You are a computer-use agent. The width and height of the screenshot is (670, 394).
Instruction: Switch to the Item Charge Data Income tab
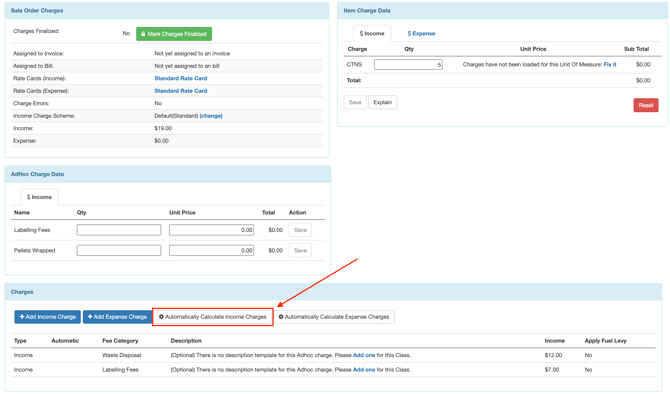tap(372, 33)
